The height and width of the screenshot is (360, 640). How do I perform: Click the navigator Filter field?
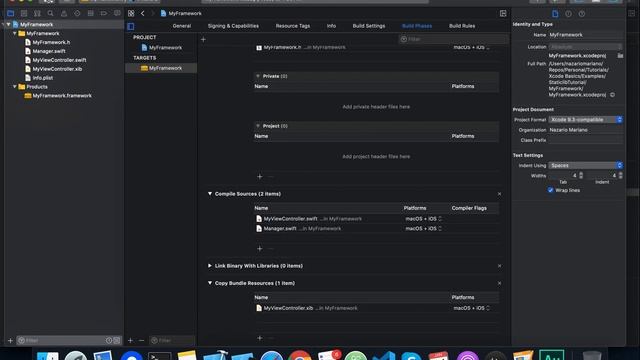click(x=60, y=340)
